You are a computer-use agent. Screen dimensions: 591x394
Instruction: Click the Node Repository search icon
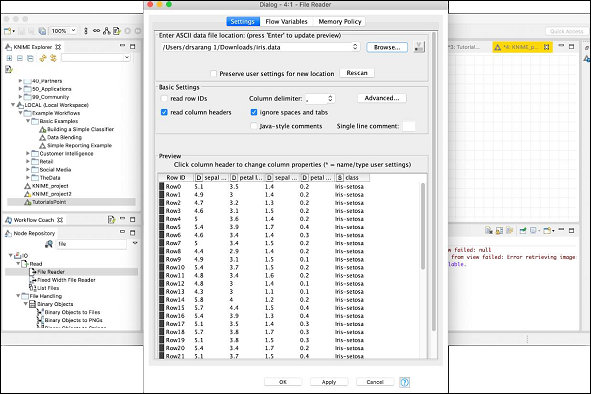tap(49, 244)
